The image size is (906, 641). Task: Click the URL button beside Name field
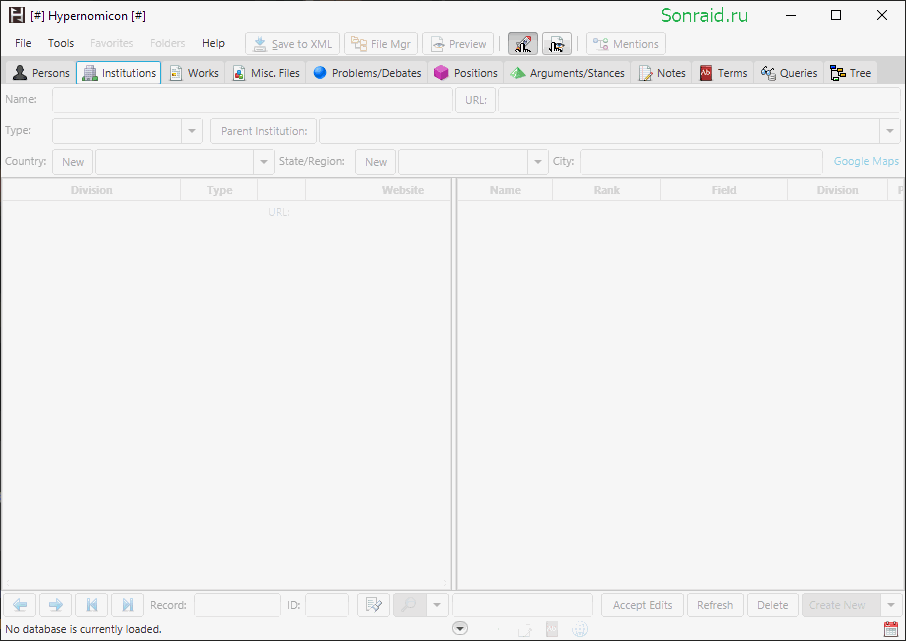(476, 100)
